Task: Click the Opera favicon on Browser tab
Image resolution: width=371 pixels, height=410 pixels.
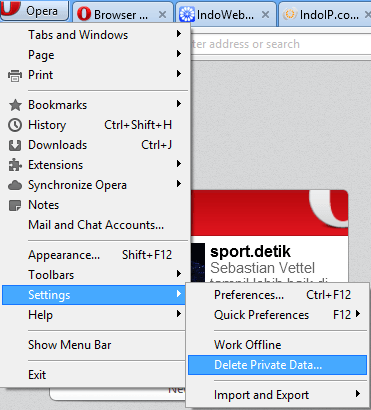Action: [x=84, y=14]
